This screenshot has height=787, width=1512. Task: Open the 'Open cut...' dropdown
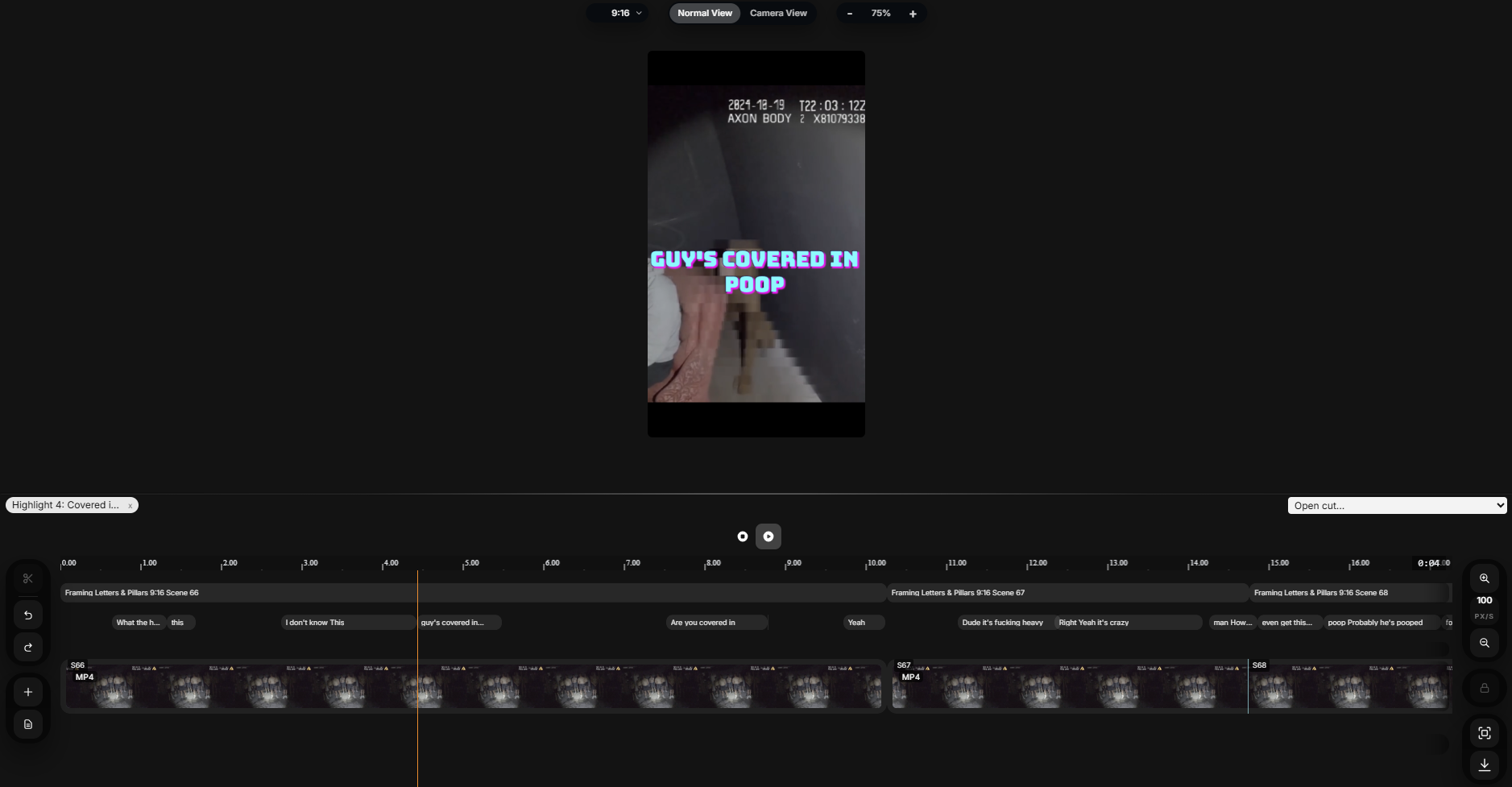(1397, 505)
